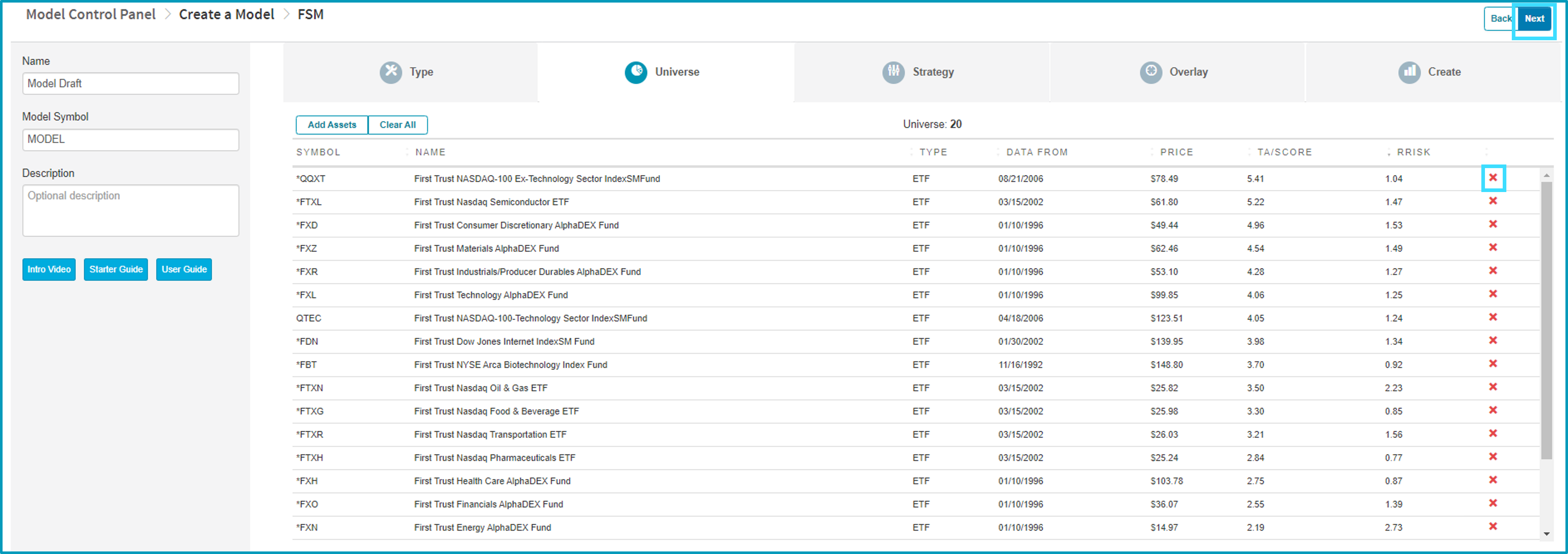Open the Intro Video
Screen dimensions: 1568x554
[x=49, y=270]
